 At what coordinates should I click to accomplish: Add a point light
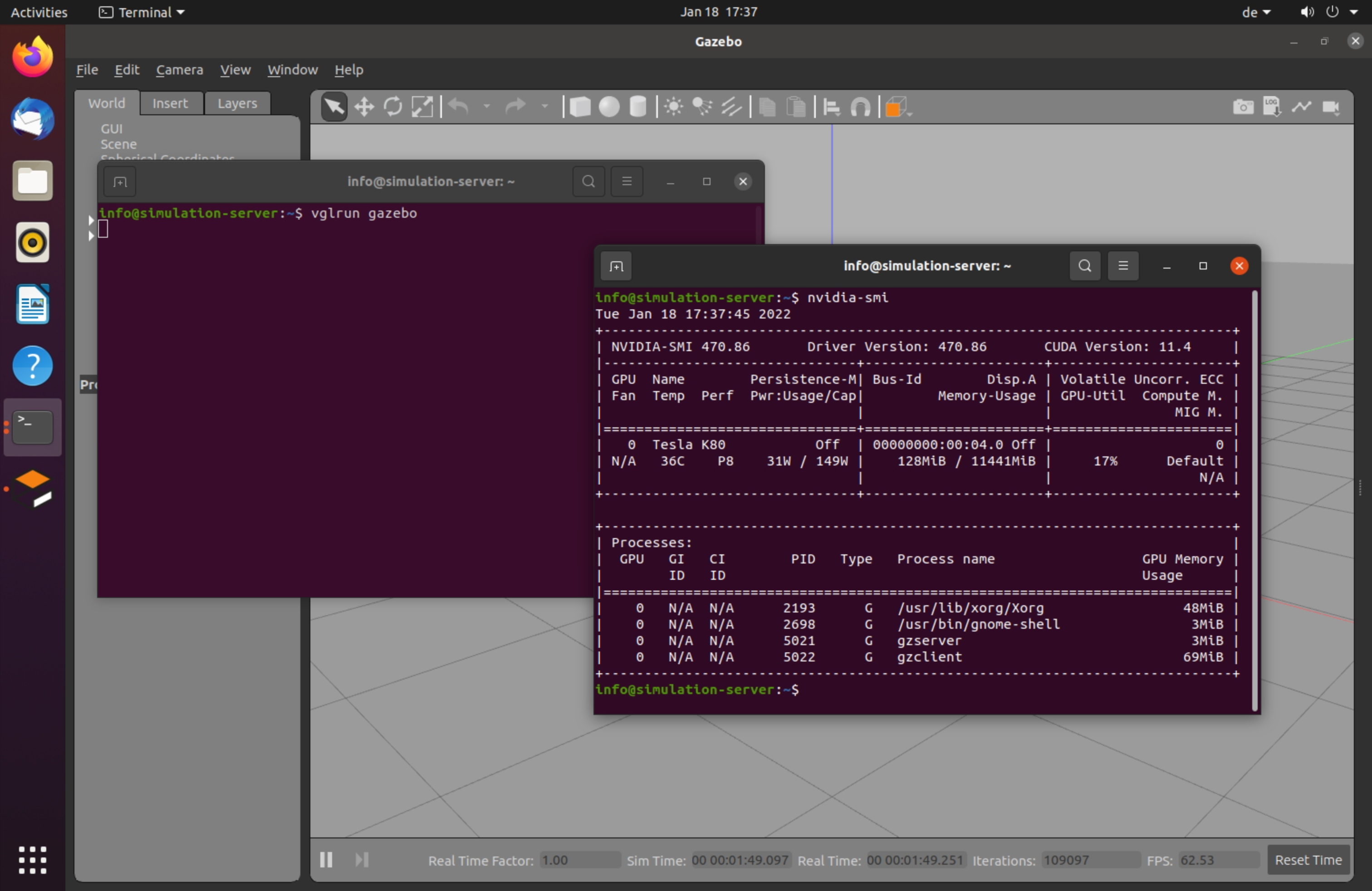click(673, 107)
